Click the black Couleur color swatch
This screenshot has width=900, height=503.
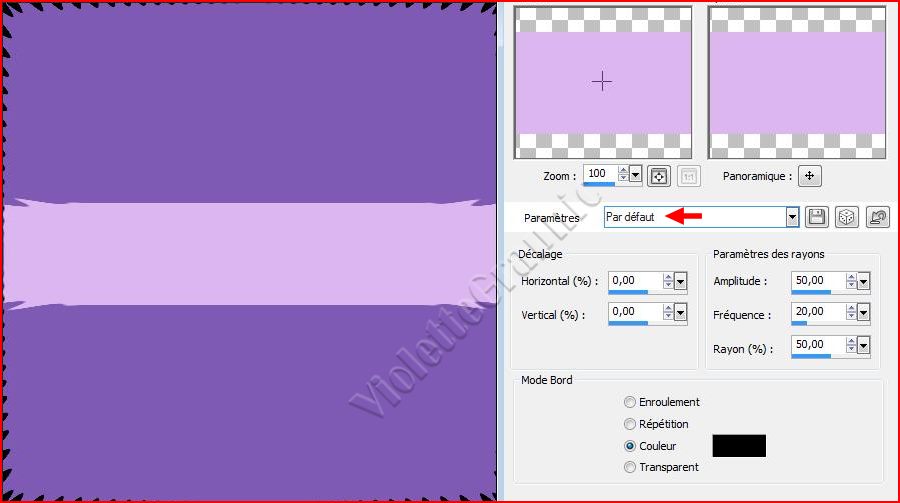738,446
